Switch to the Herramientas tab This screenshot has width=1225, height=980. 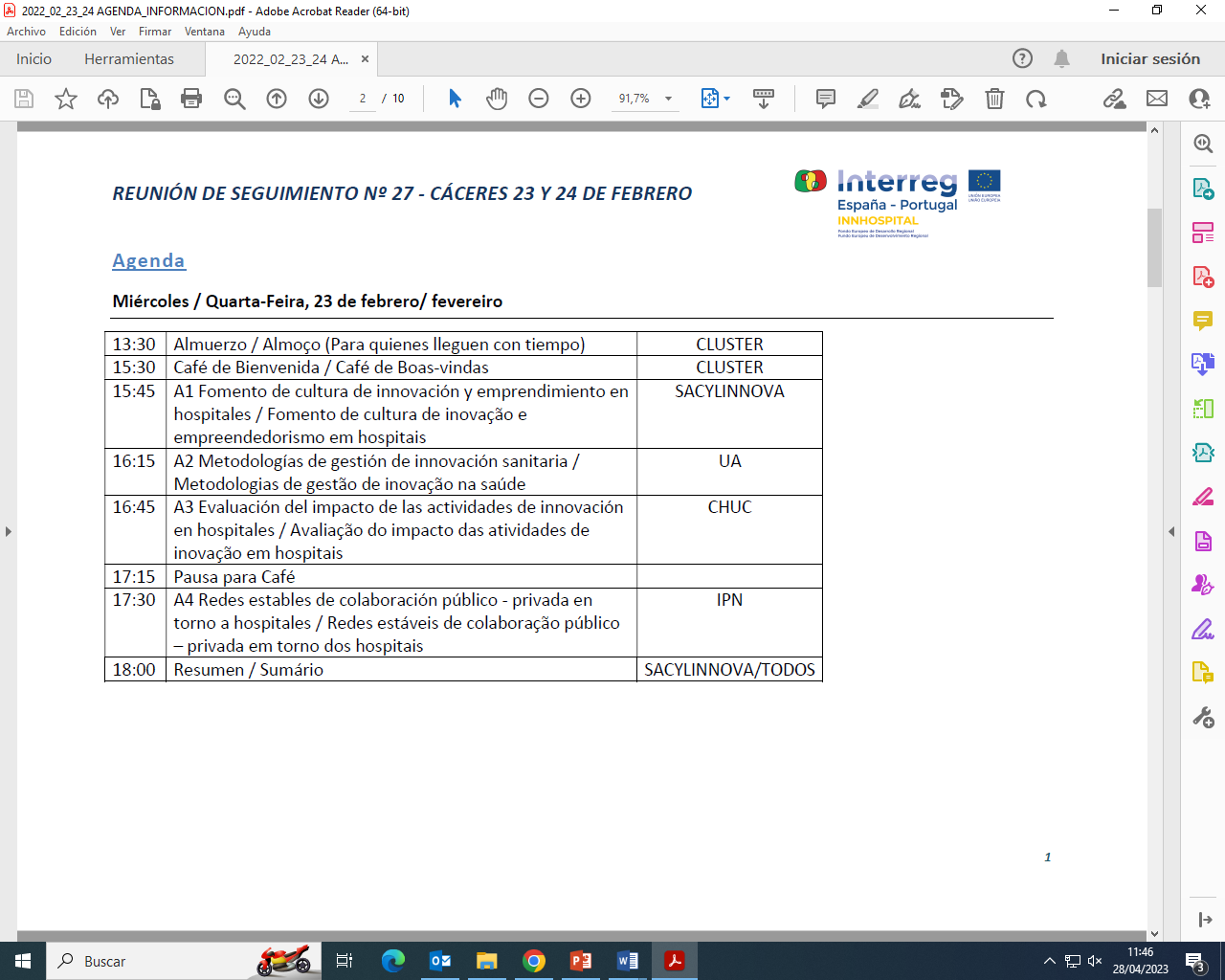[129, 59]
